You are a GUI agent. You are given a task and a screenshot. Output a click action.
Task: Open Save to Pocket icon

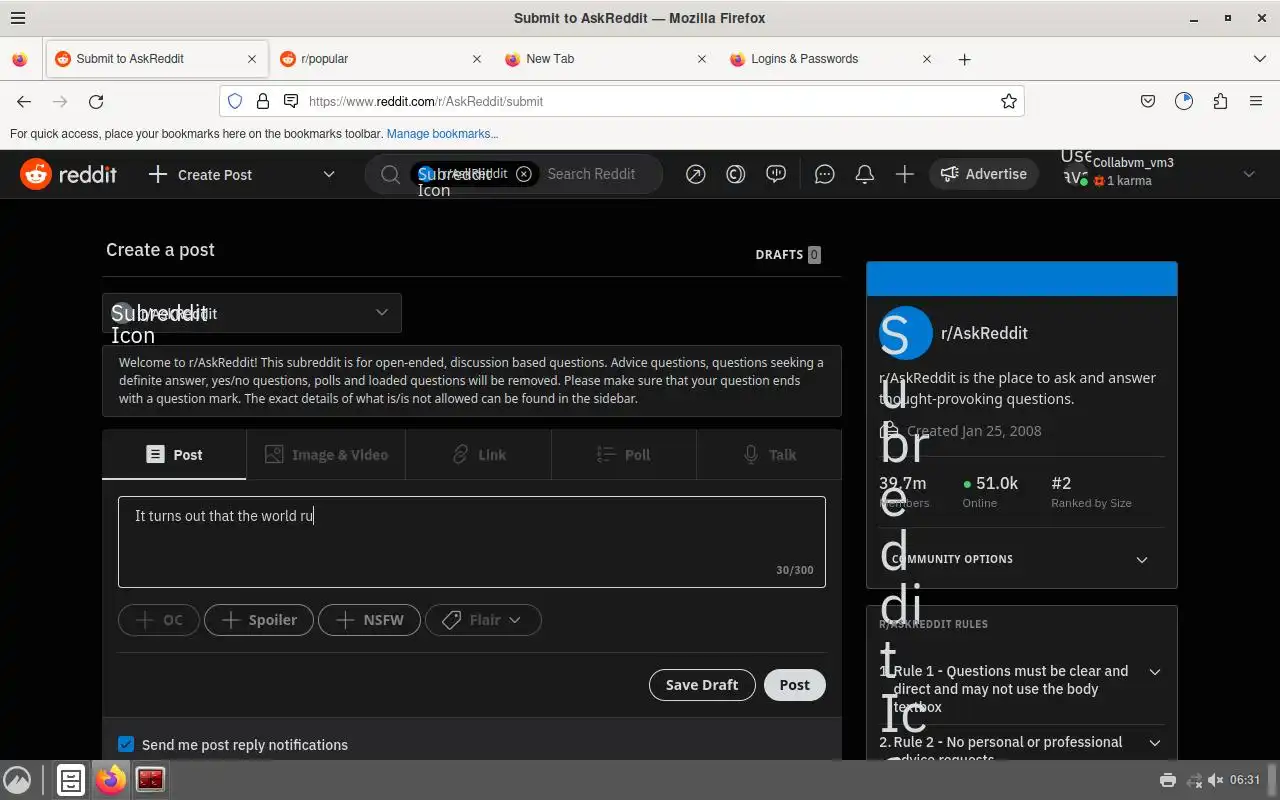click(x=1148, y=101)
